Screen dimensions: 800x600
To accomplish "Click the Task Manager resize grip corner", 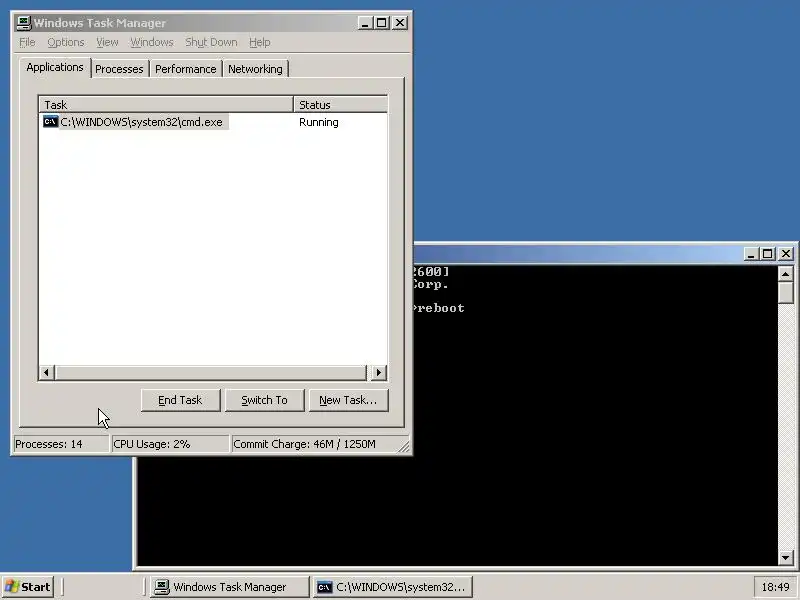I will tap(404, 446).
